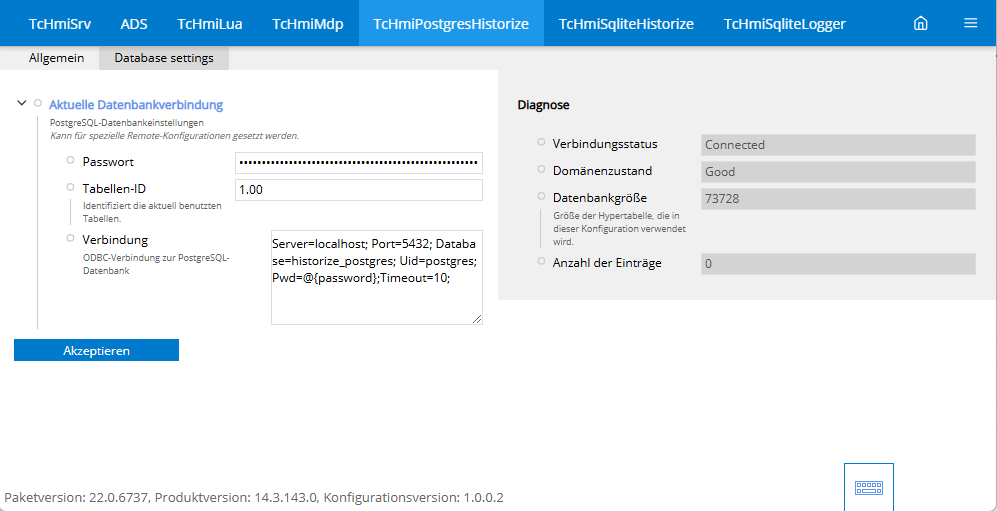Click the Anzahl der Einträge field
The image size is (997, 511).
point(838,264)
